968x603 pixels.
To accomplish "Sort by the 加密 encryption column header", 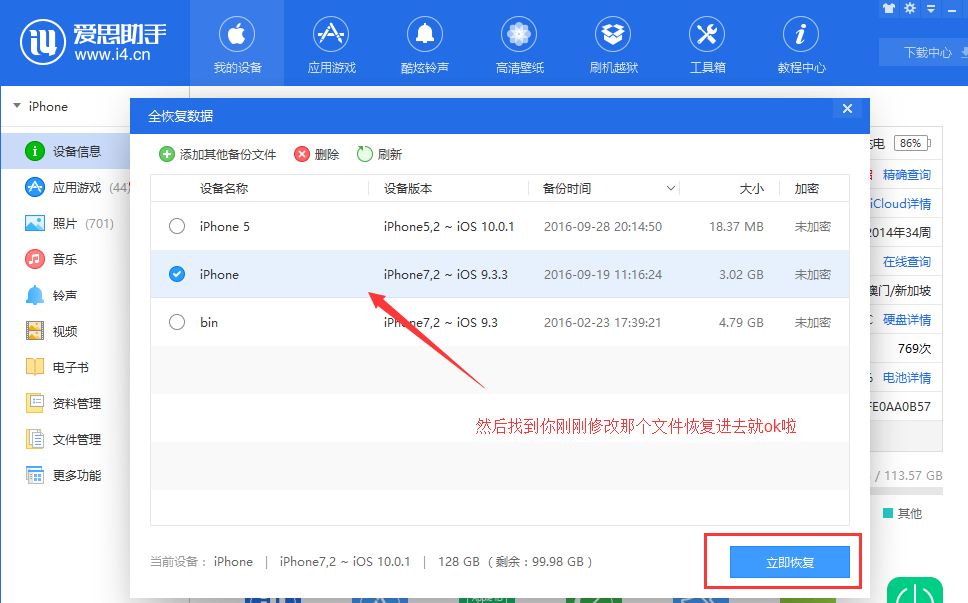I will click(x=806, y=189).
